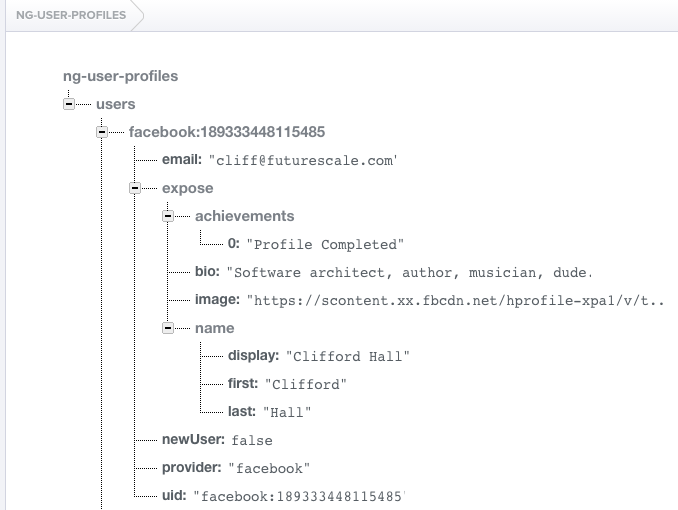The width and height of the screenshot is (678, 510).
Task: Collapse the users node
Action: (x=69, y=104)
